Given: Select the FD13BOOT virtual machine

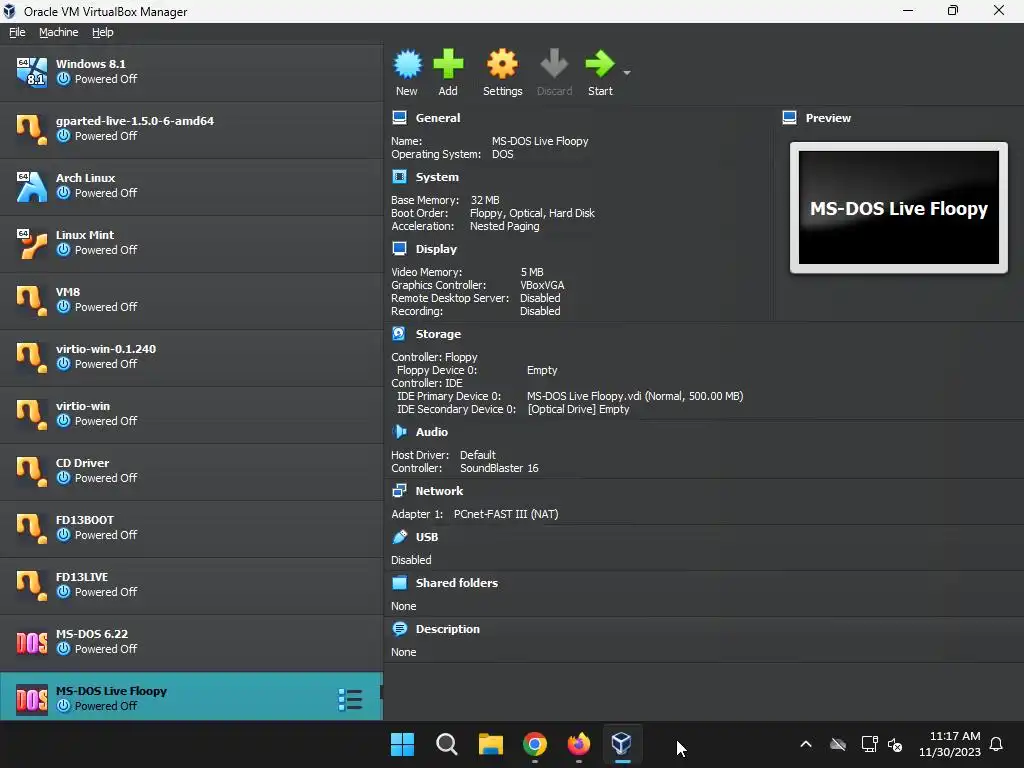Looking at the screenshot, I should tap(191, 528).
